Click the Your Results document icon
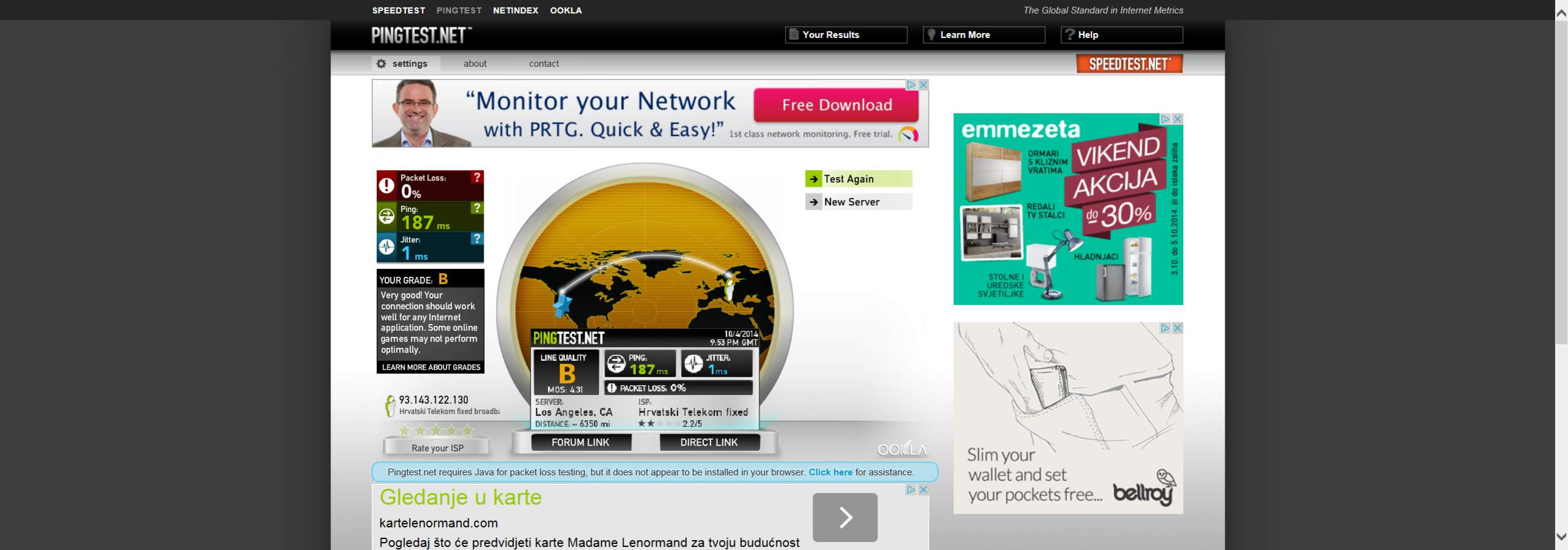 pos(793,34)
